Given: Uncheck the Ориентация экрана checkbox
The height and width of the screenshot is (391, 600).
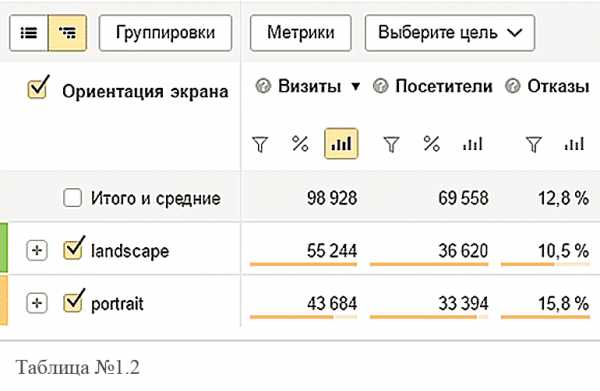Looking at the screenshot, I should coord(38,88).
